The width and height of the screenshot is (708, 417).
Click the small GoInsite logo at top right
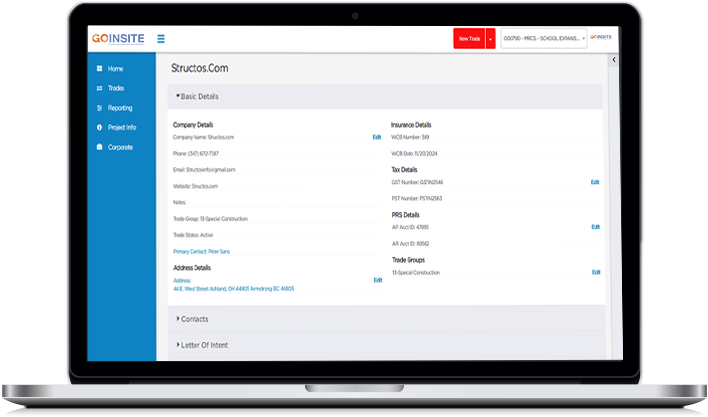click(x=601, y=37)
